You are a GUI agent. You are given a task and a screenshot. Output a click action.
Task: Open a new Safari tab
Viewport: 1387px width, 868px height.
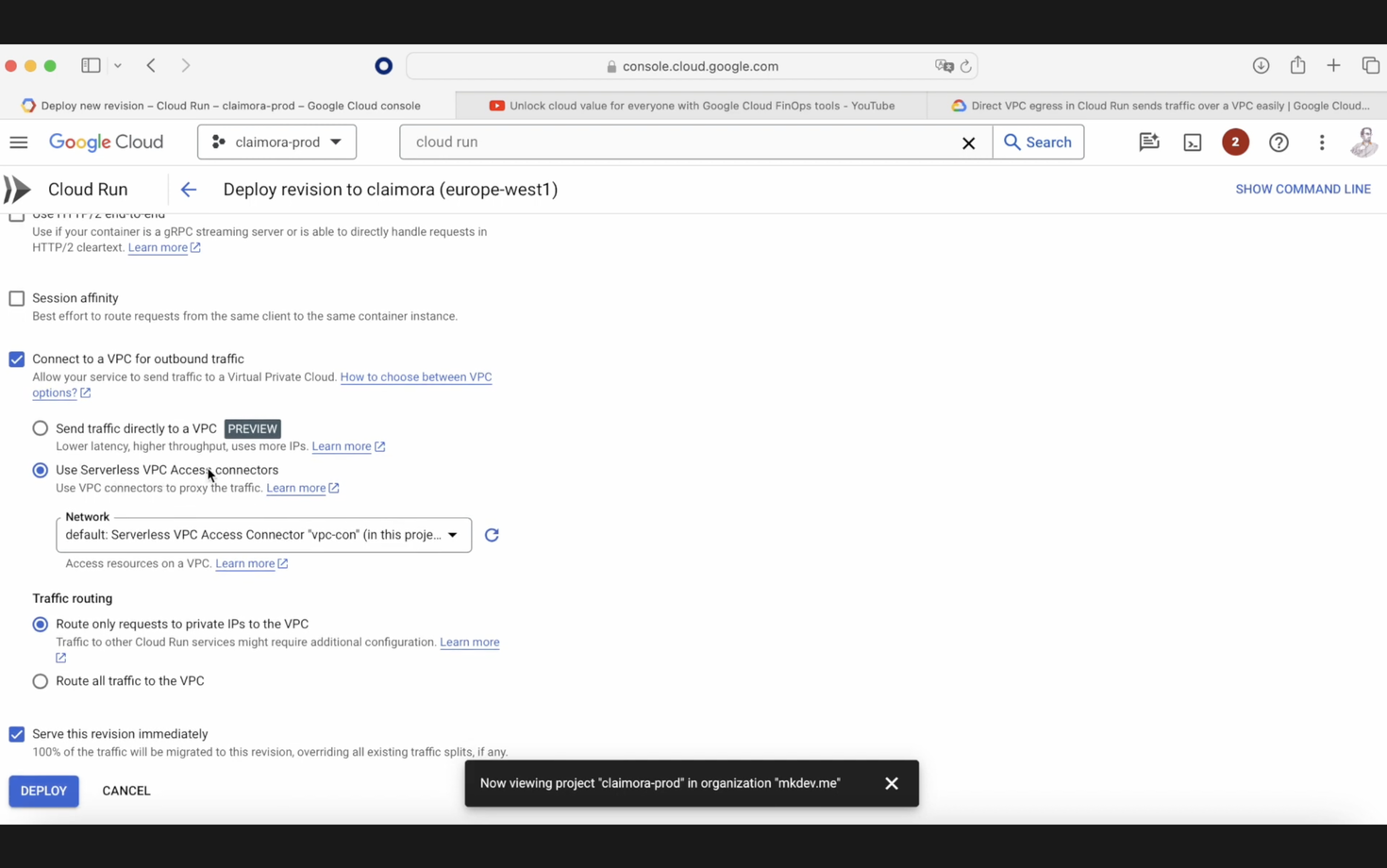1333,66
